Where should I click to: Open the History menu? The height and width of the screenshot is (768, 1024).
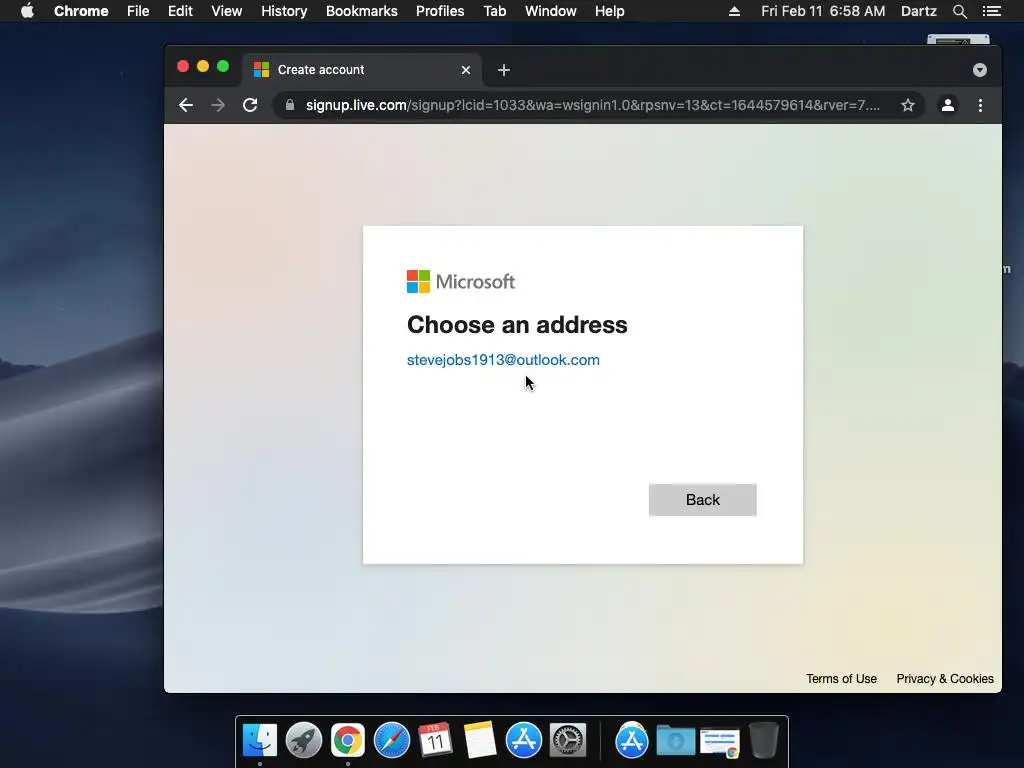284,11
